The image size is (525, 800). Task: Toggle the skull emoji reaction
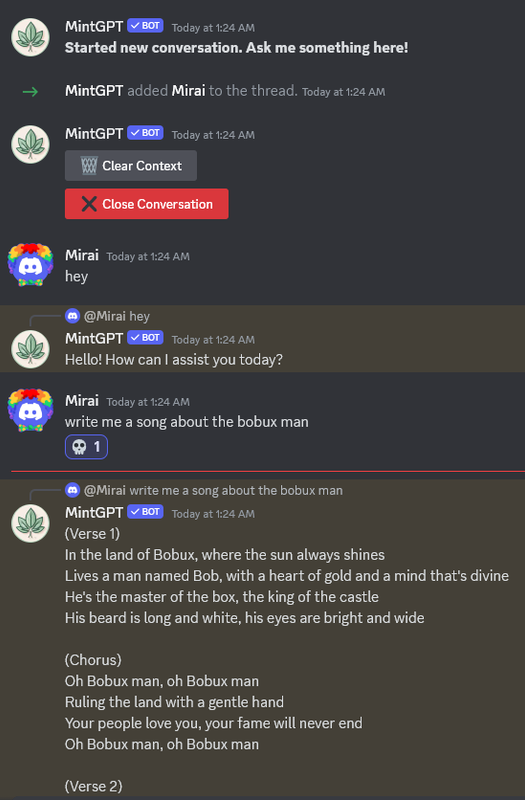86,447
